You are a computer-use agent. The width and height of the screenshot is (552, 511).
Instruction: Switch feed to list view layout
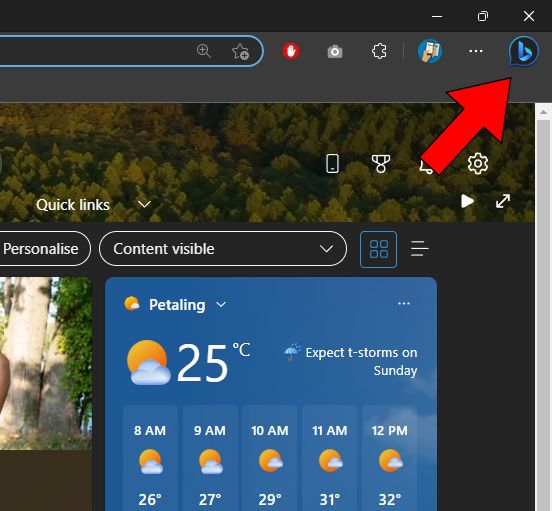point(420,248)
